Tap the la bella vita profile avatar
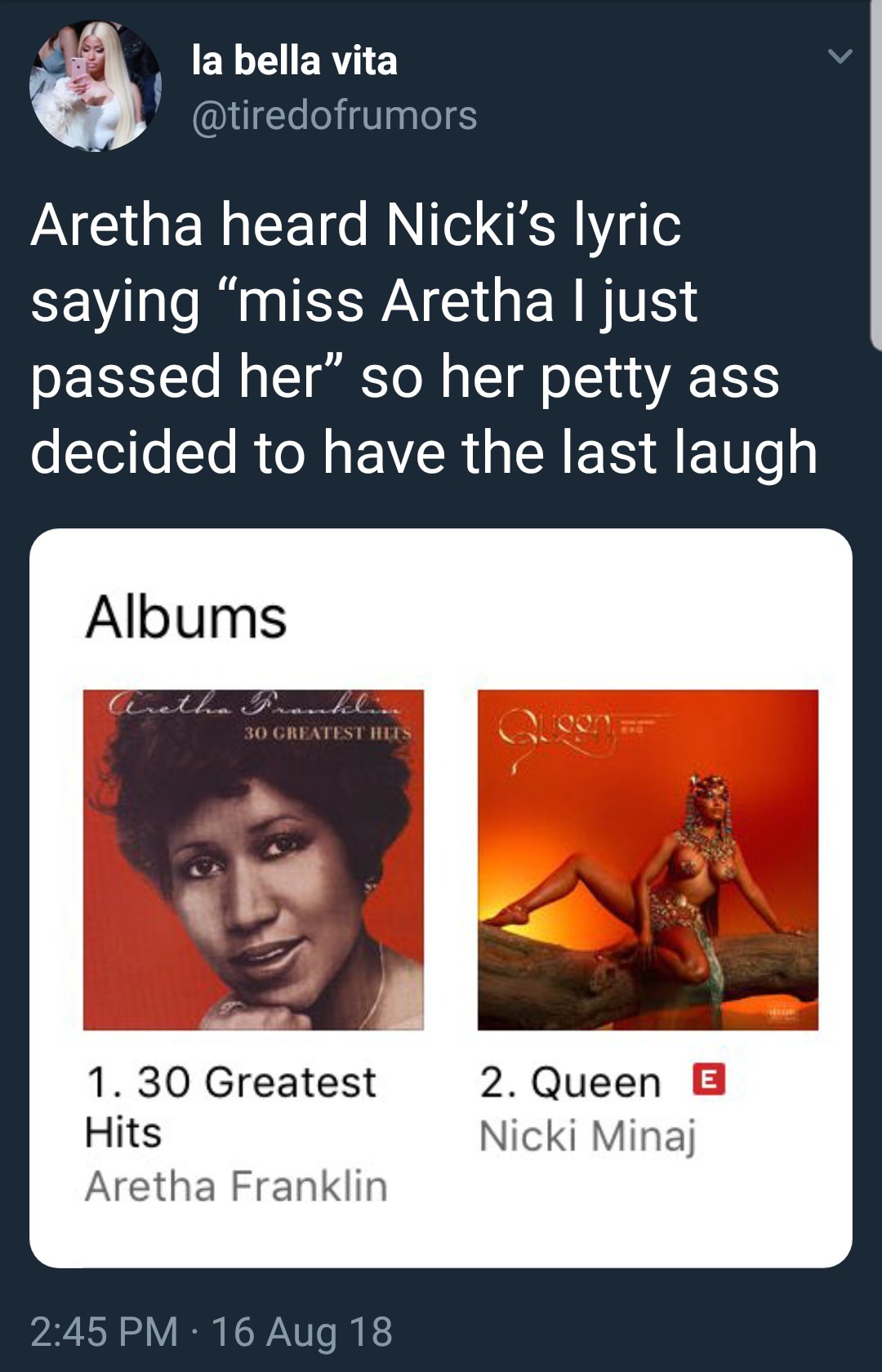 (96, 86)
